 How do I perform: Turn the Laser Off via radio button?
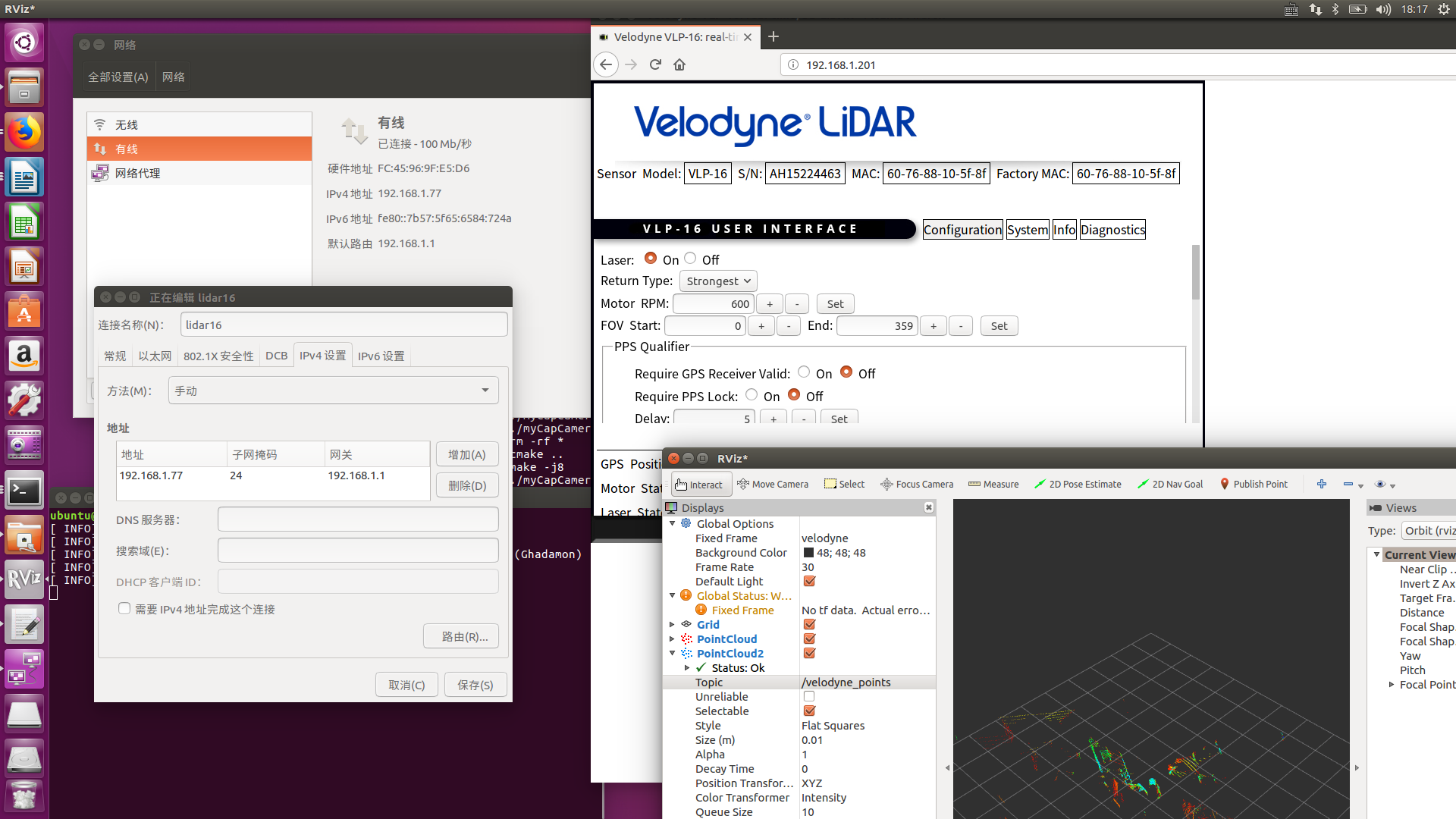click(x=690, y=258)
